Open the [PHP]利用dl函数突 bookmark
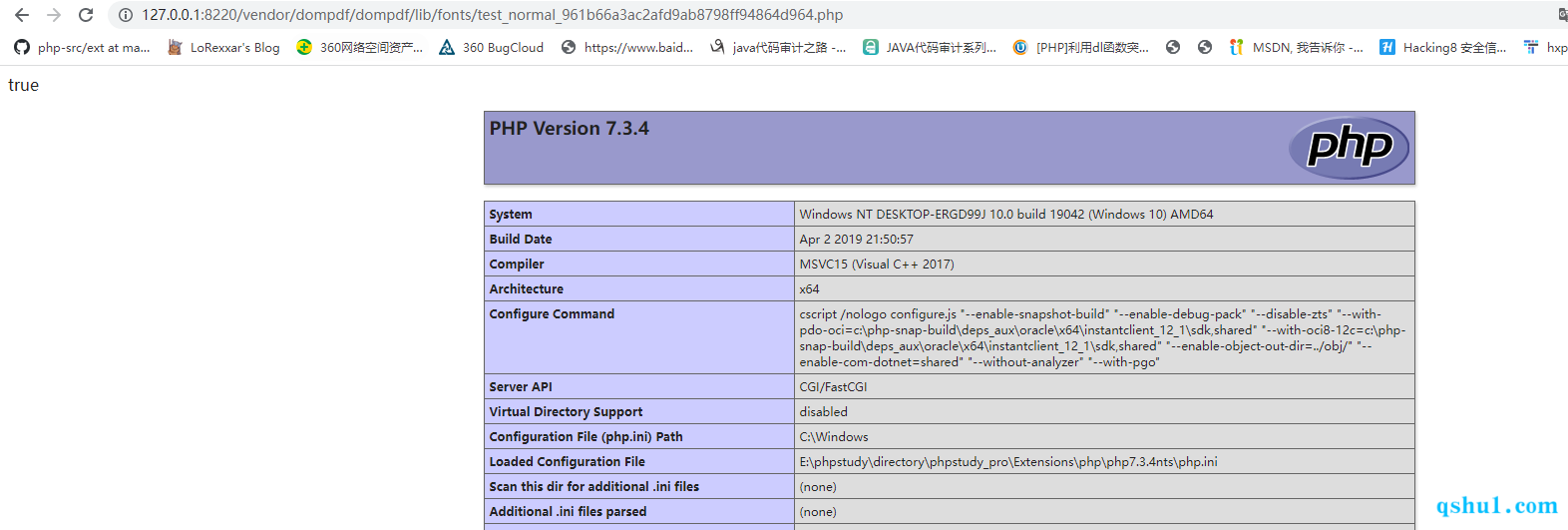The height and width of the screenshot is (530, 1568). click(x=1080, y=47)
